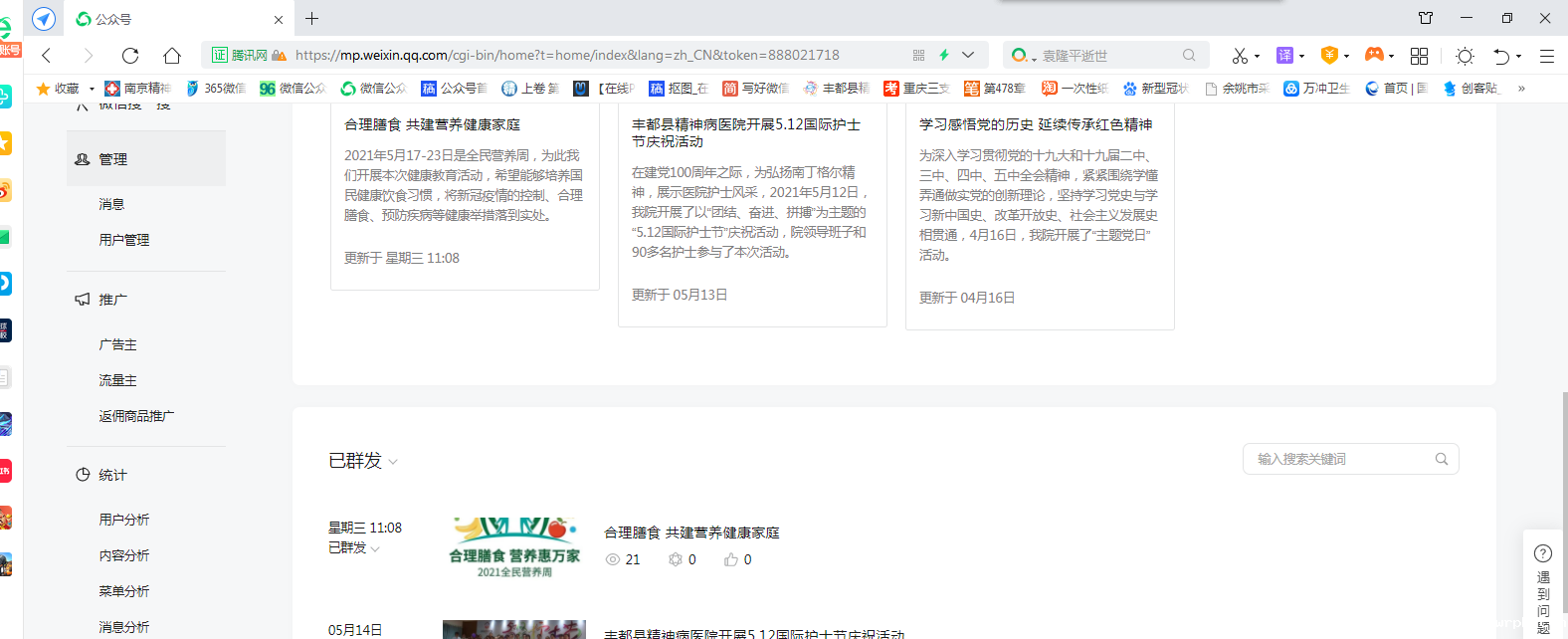Open the browser translate tool icon

click(x=1284, y=56)
